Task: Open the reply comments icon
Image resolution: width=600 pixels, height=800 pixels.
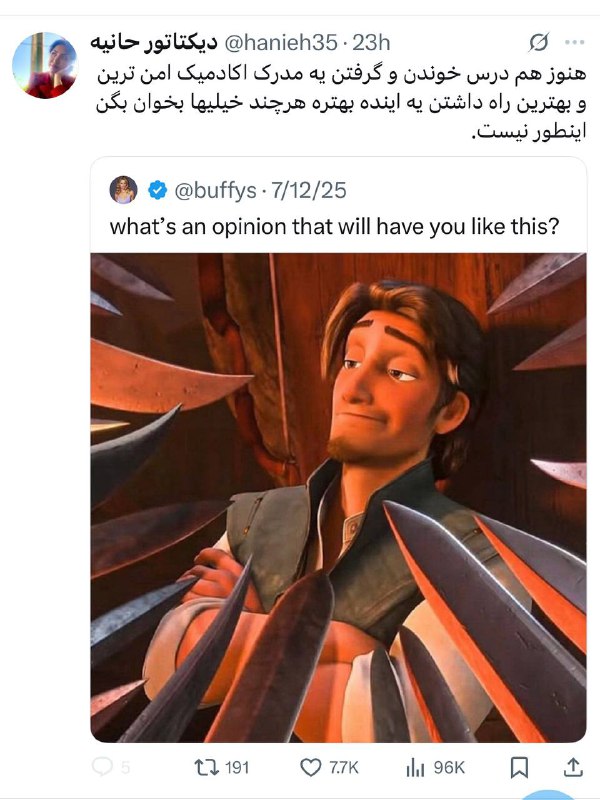Action: click(x=103, y=767)
